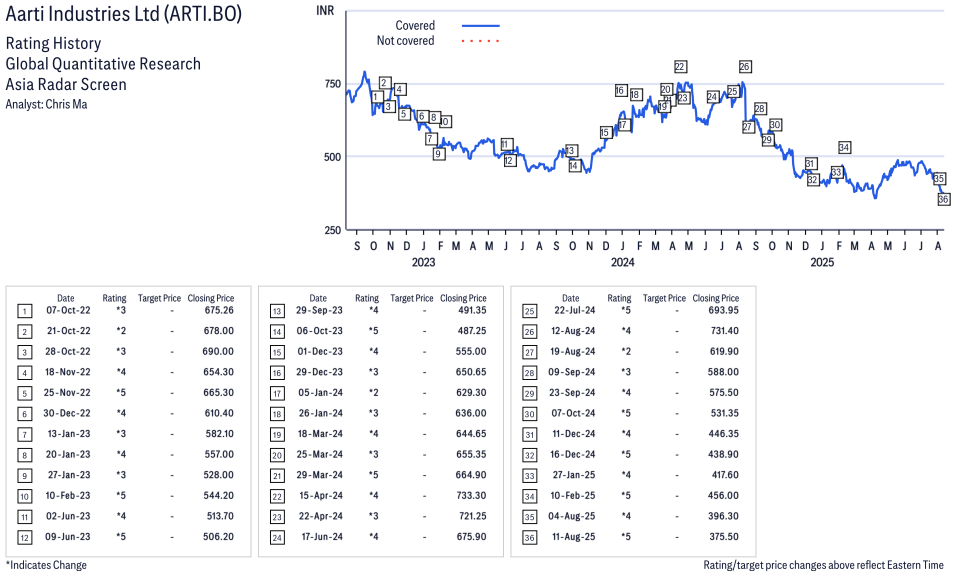Screen dimensions: 955x571
Task: Click the 2025 year label on the x-axis
Action: (822, 262)
